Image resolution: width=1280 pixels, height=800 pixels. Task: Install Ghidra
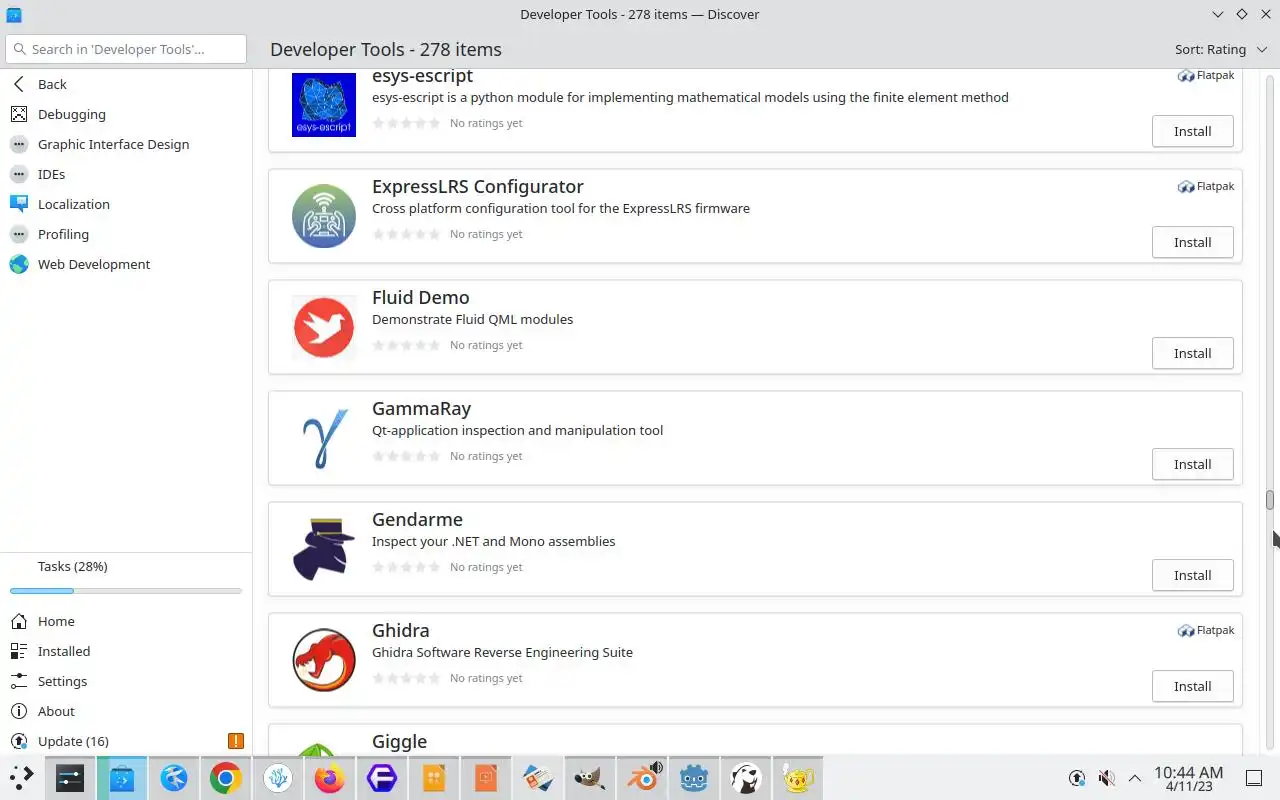pos(1192,686)
